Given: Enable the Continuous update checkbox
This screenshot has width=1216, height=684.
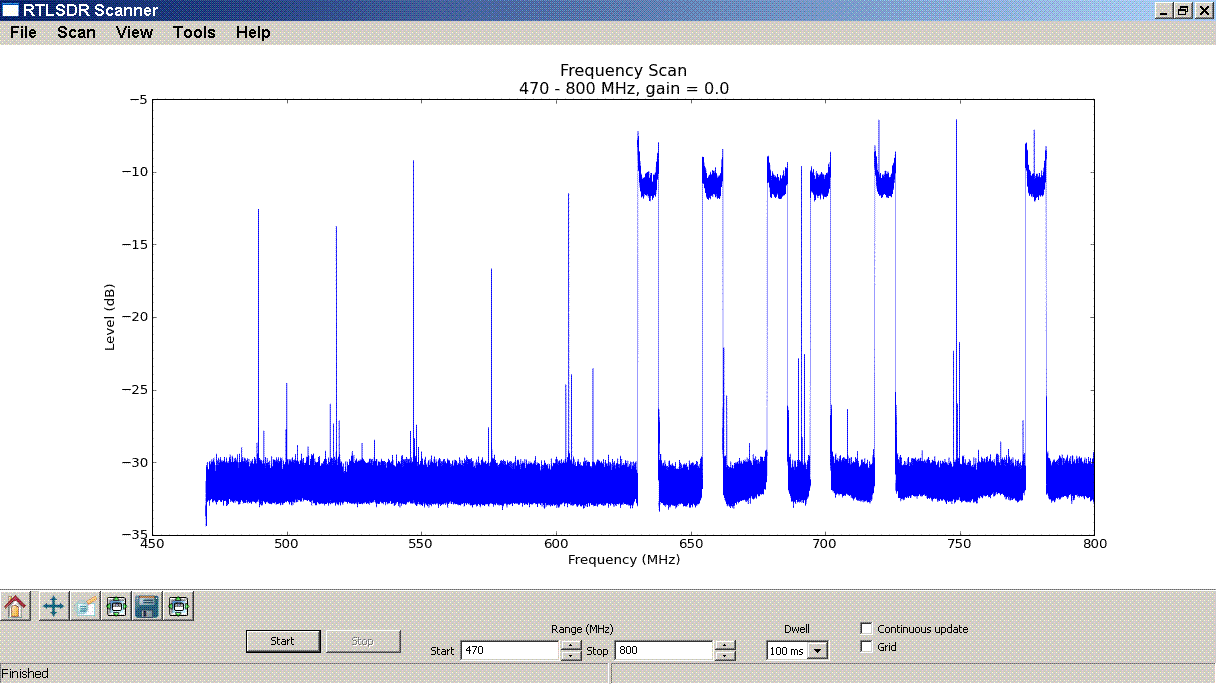Looking at the screenshot, I should click(x=866, y=628).
